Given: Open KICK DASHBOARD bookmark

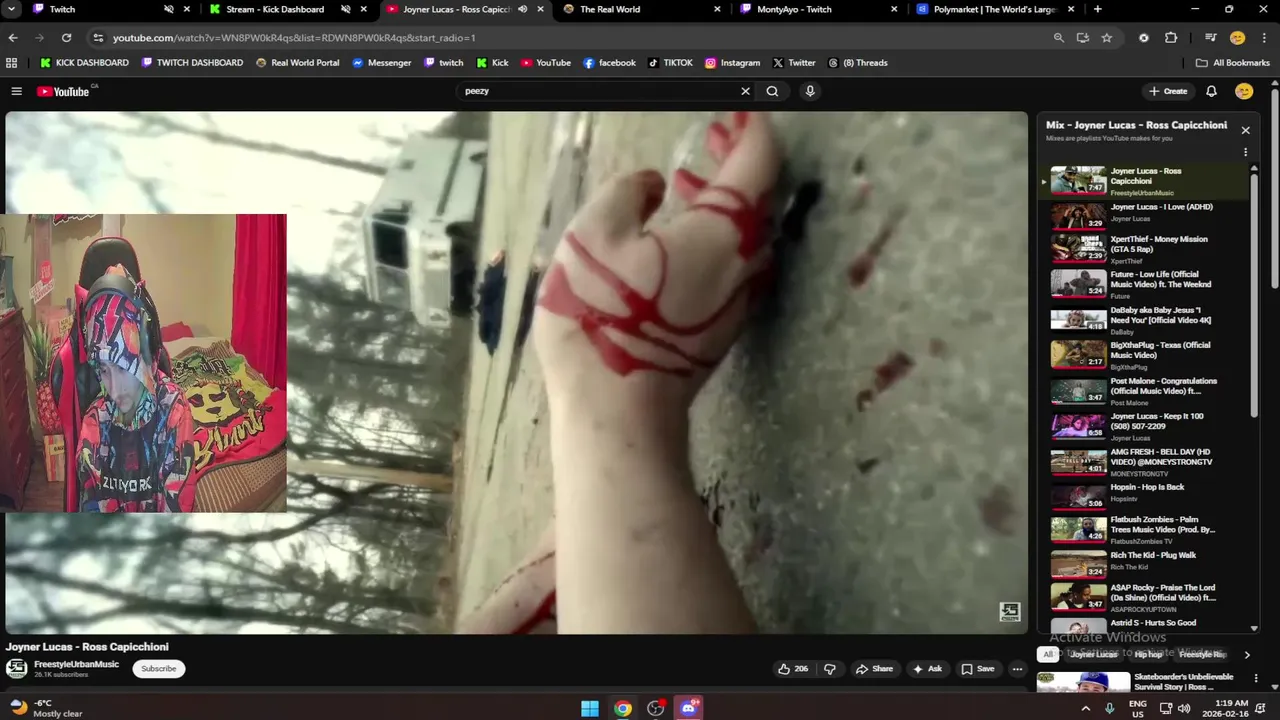Looking at the screenshot, I should pos(84,62).
